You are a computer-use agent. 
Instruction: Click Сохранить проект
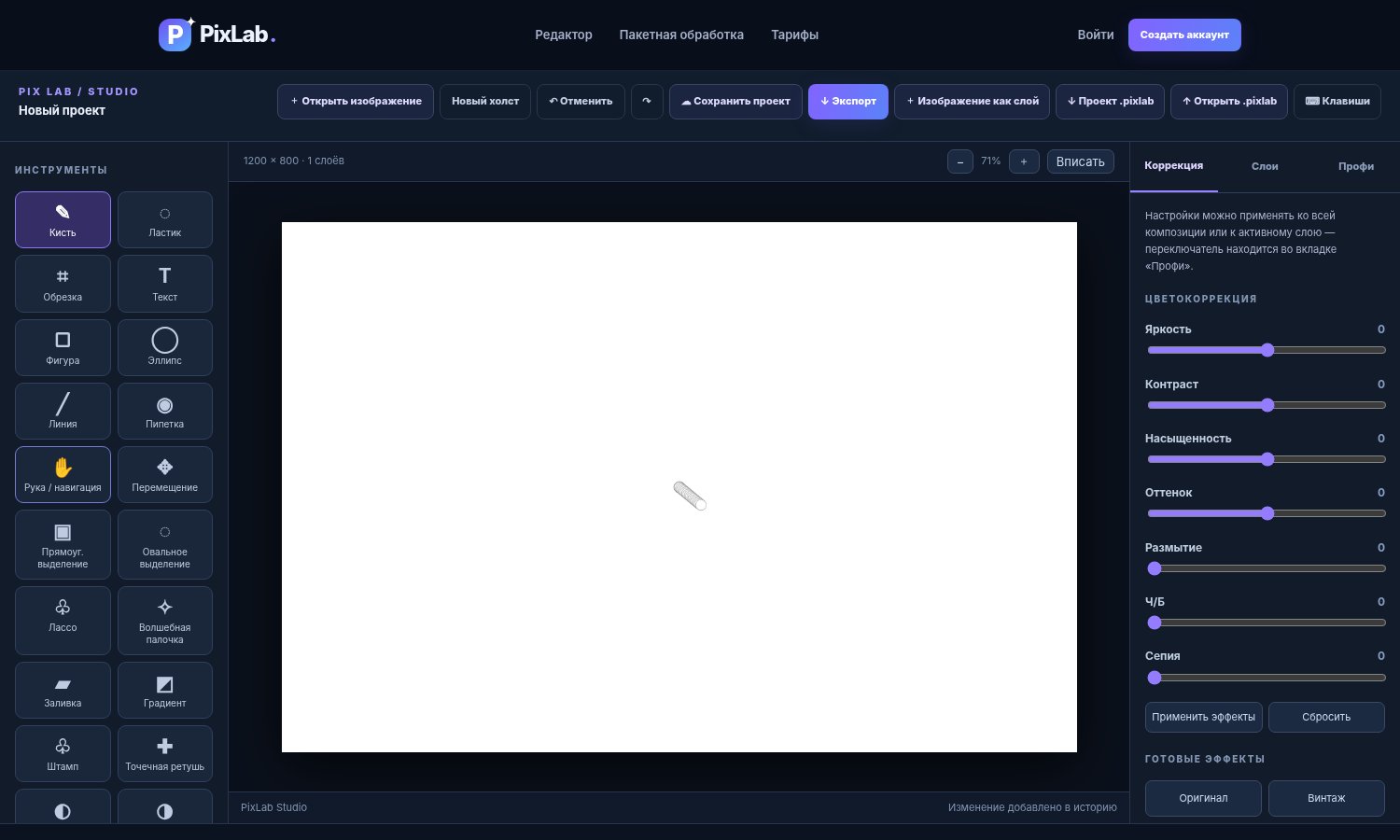click(735, 101)
